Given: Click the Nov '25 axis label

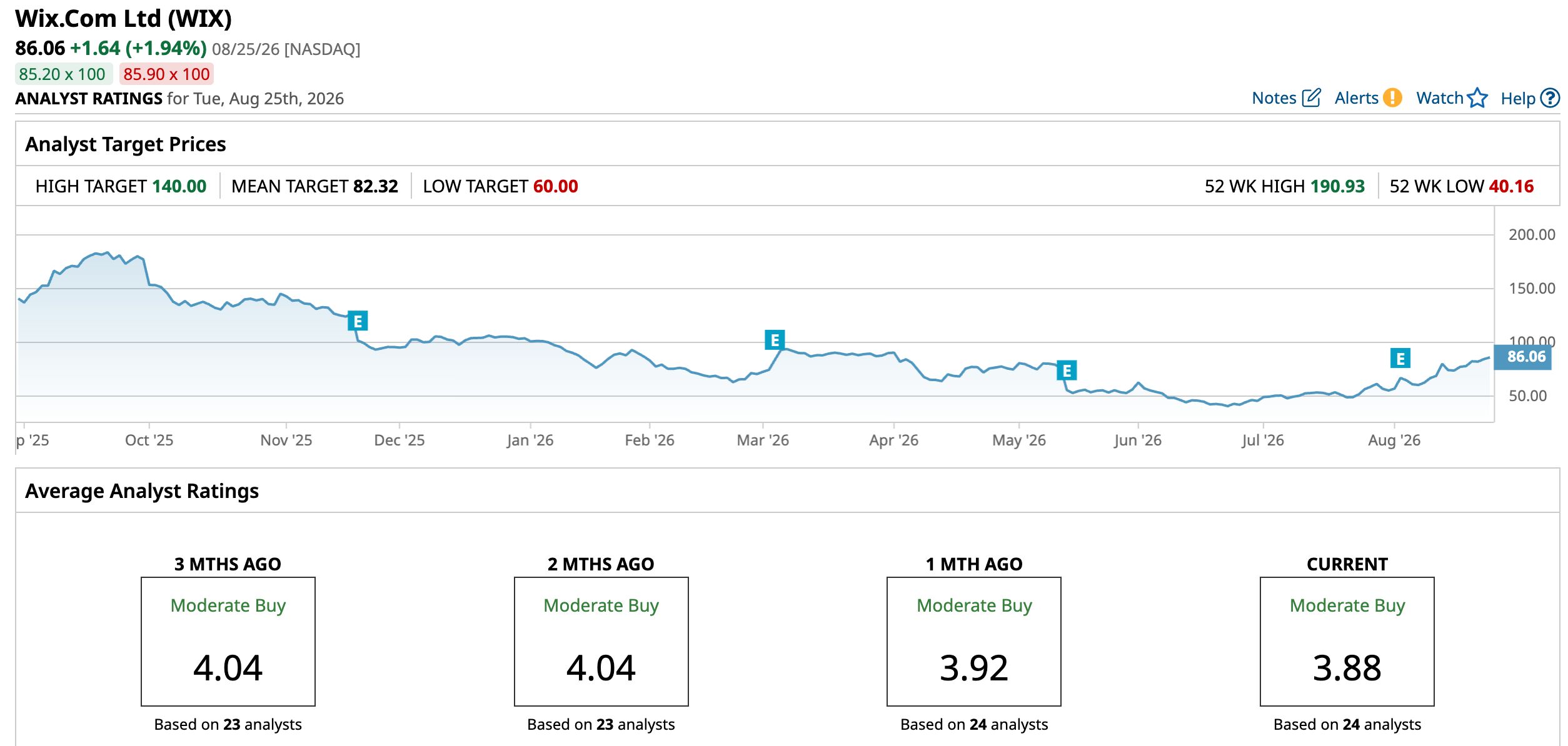Looking at the screenshot, I should click(286, 440).
